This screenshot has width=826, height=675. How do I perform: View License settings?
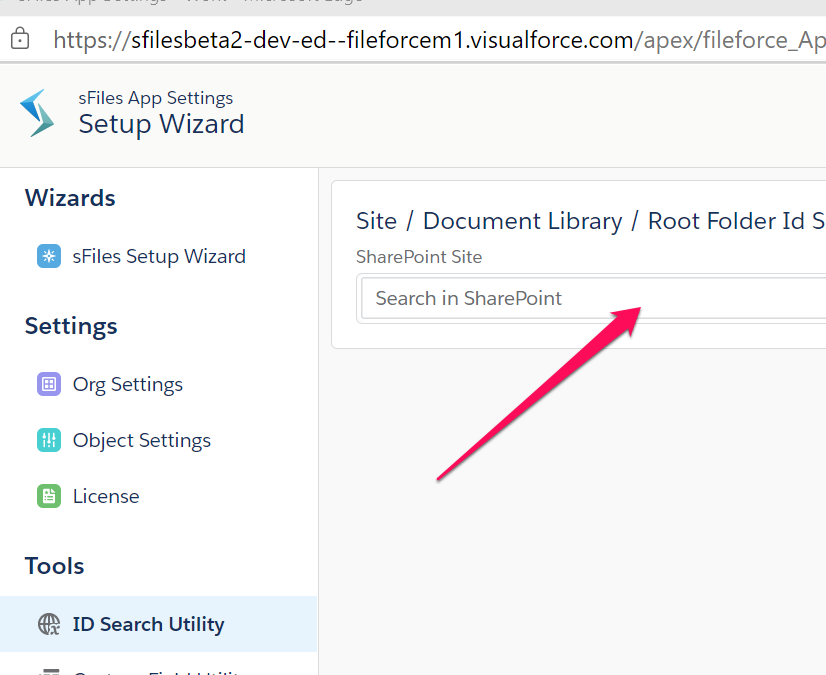[106, 496]
